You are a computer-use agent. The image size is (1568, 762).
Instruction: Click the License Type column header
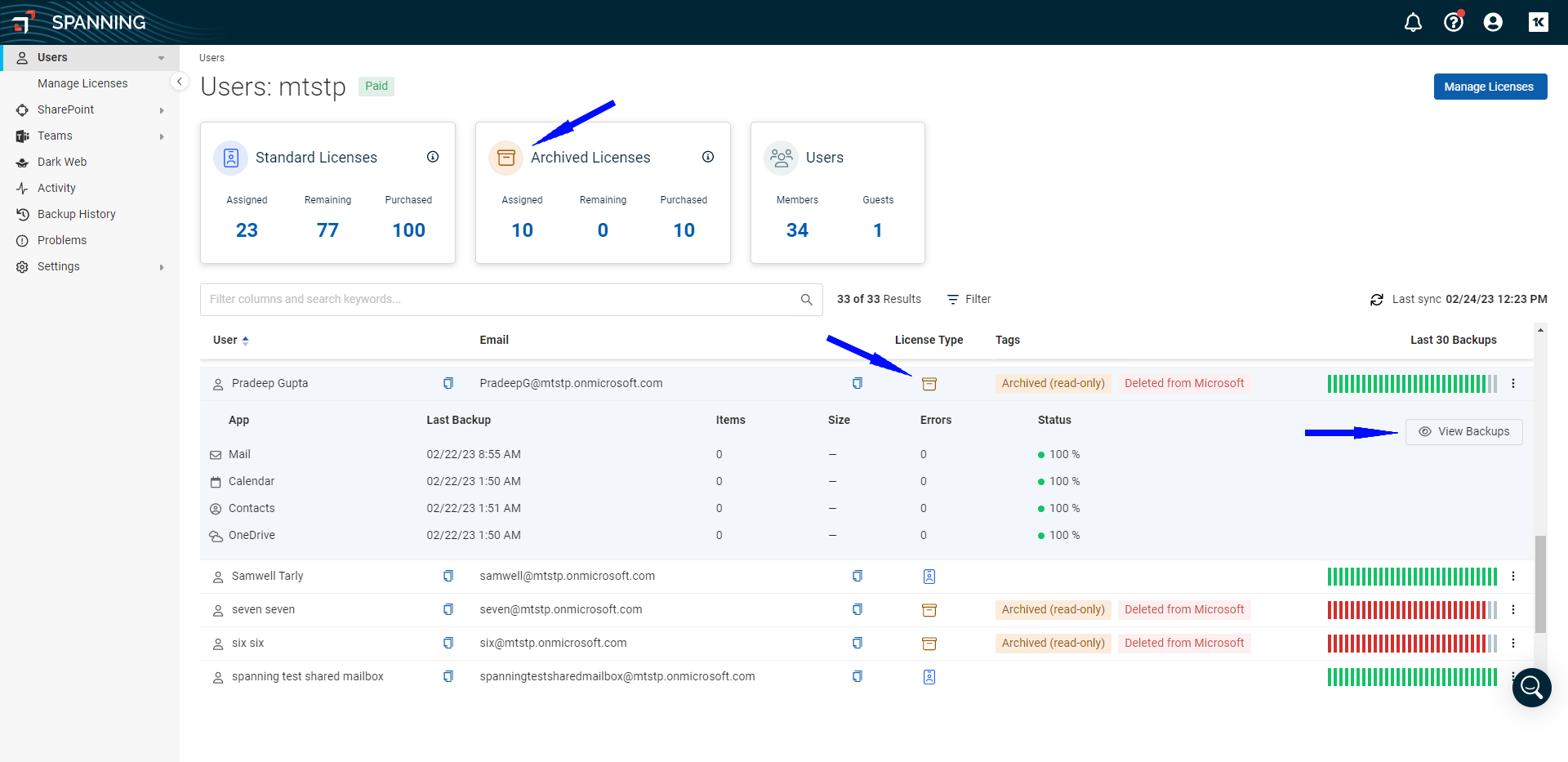pyautogui.click(x=929, y=340)
